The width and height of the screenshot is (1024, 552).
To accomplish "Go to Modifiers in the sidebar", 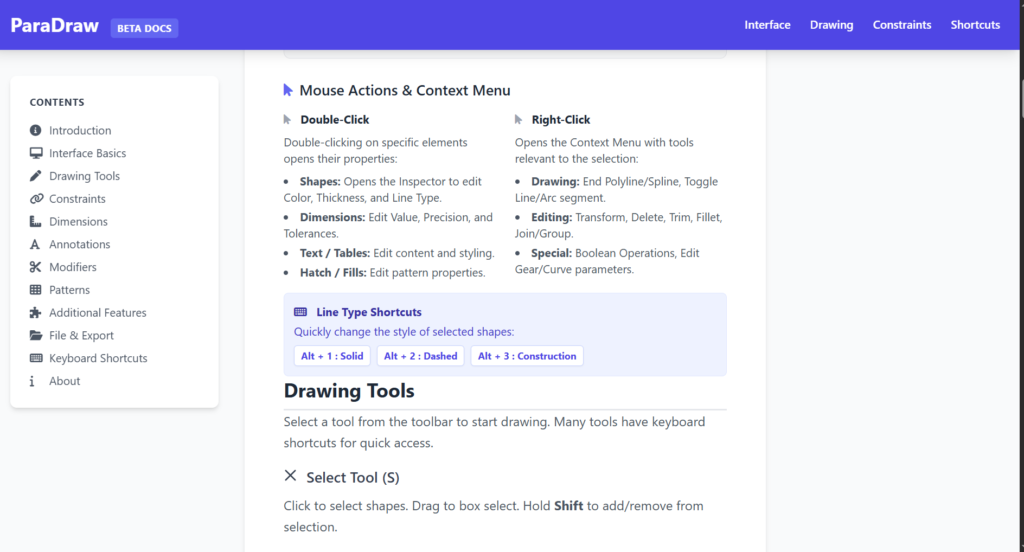I will [72, 267].
